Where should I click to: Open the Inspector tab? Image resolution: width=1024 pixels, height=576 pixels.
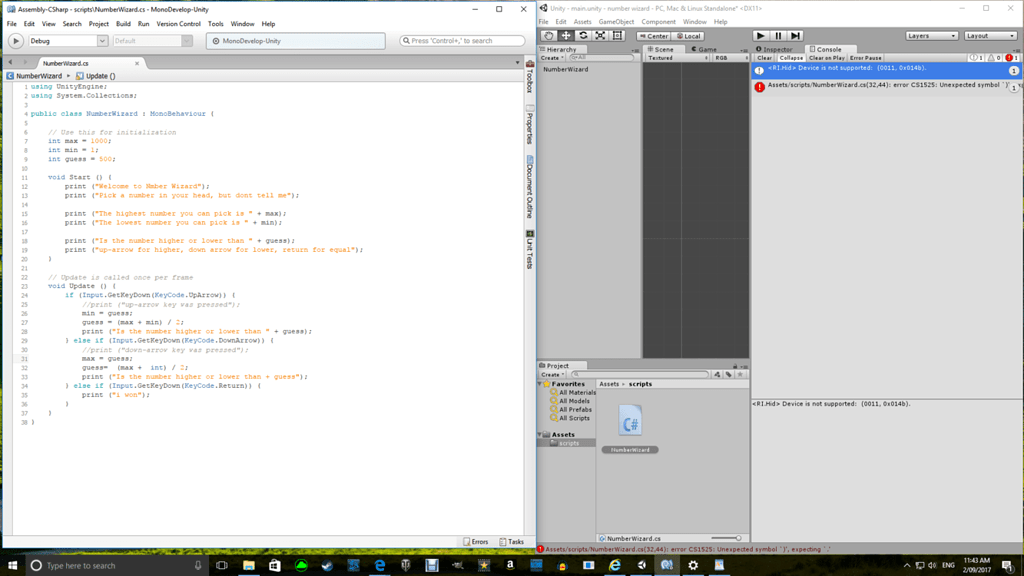(777, 48)
